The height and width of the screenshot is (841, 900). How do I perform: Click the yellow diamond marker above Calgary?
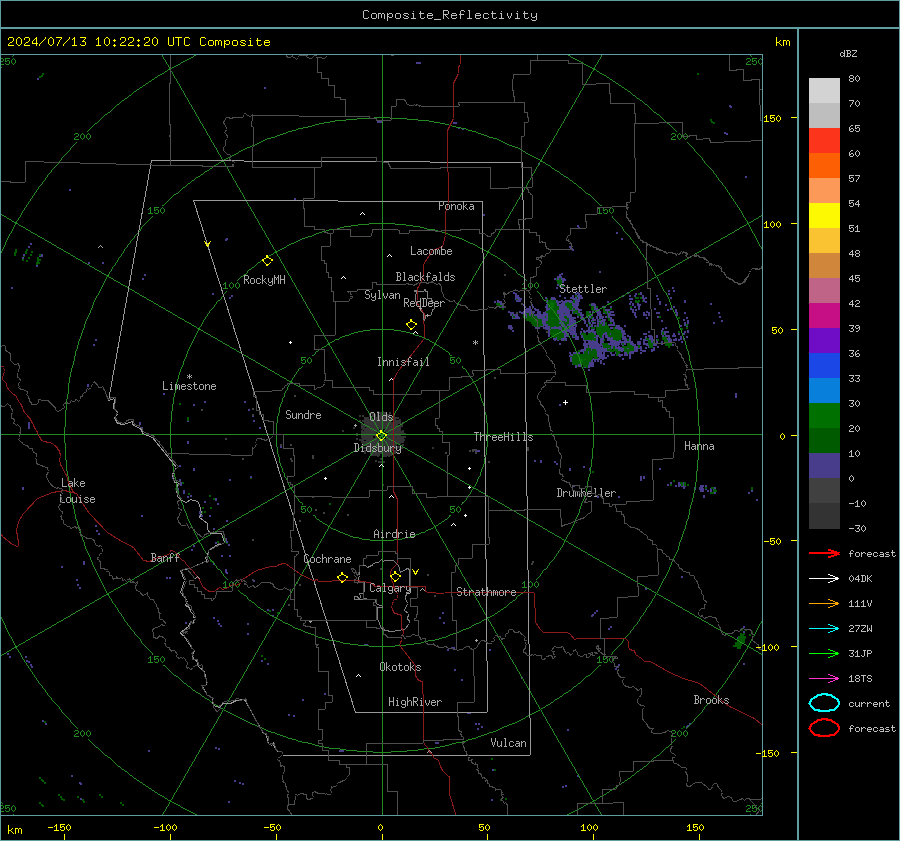395,576
